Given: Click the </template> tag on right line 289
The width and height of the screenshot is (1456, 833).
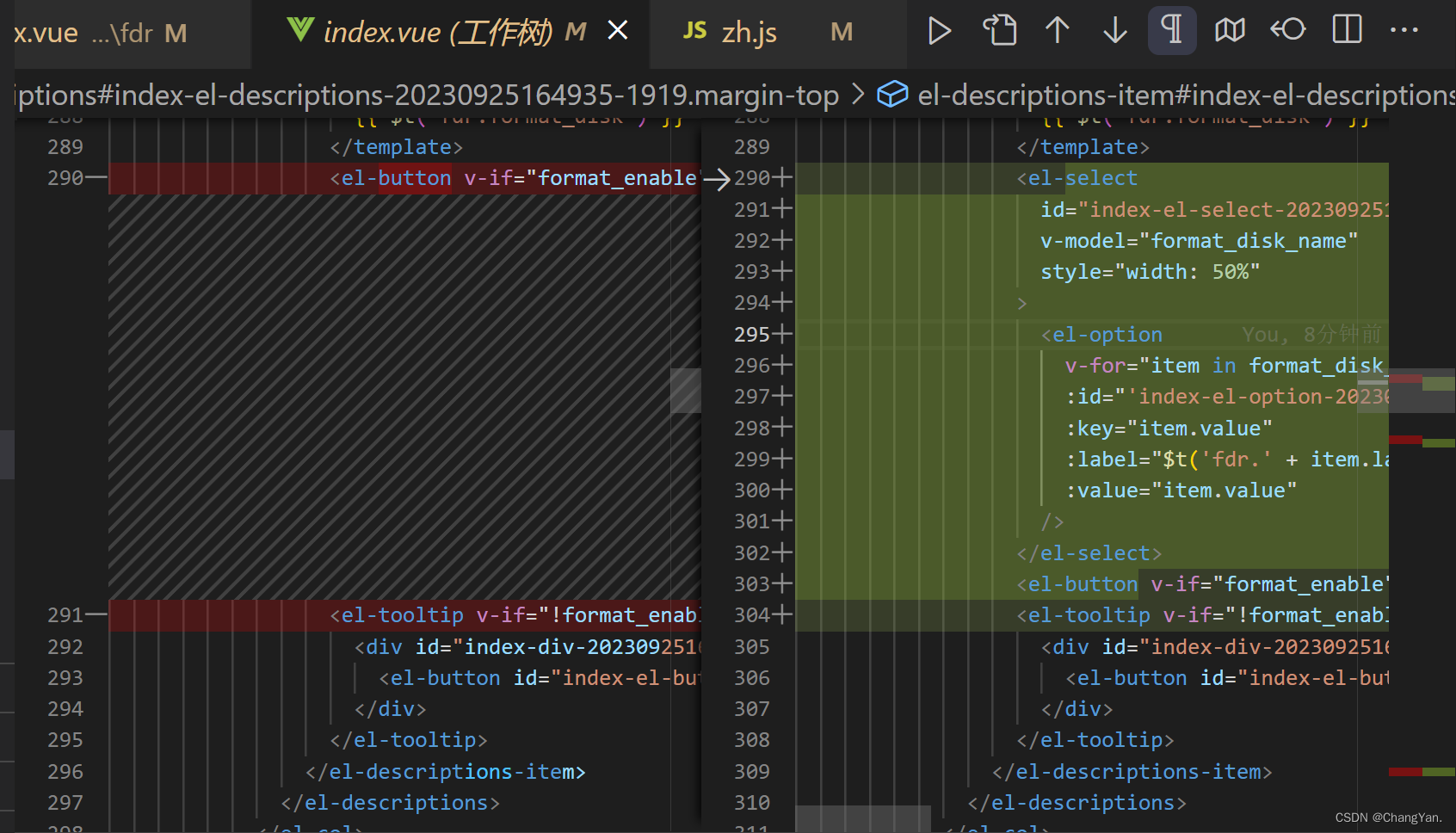Looking at the screenshot, I should pos(1083,147).
